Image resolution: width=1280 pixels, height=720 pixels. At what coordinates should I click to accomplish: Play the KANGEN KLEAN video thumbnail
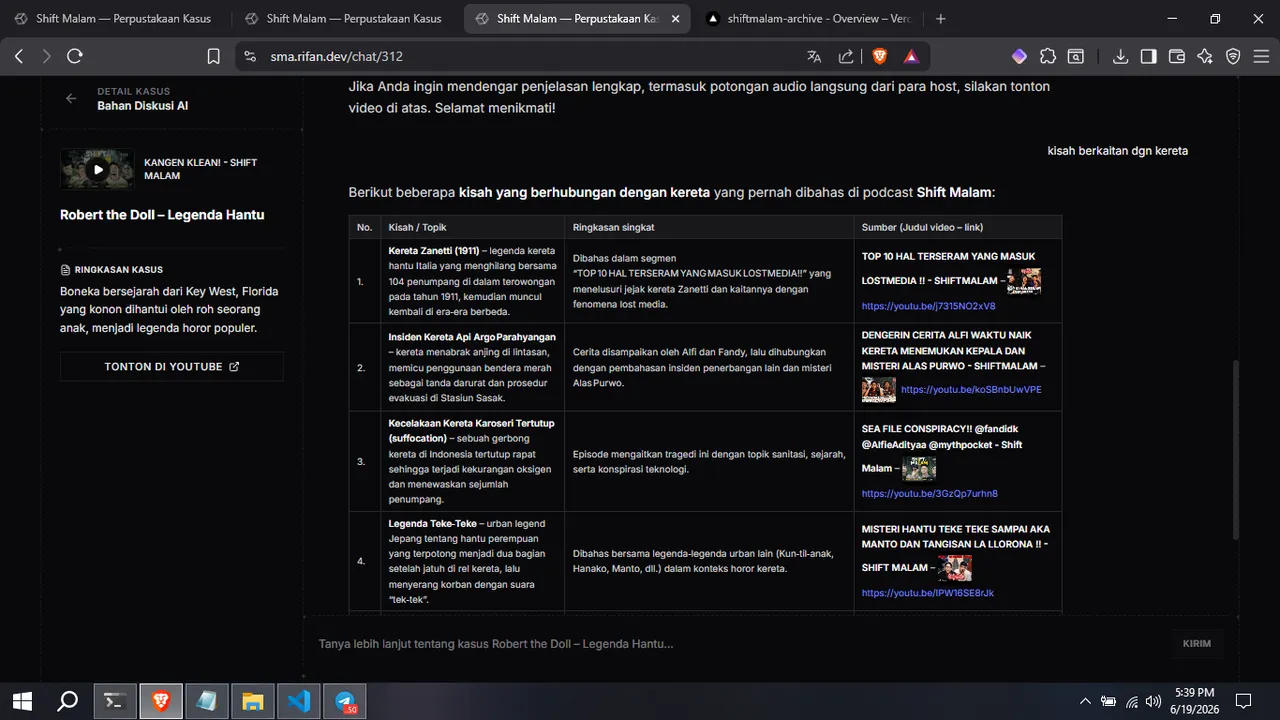[97, 169]
